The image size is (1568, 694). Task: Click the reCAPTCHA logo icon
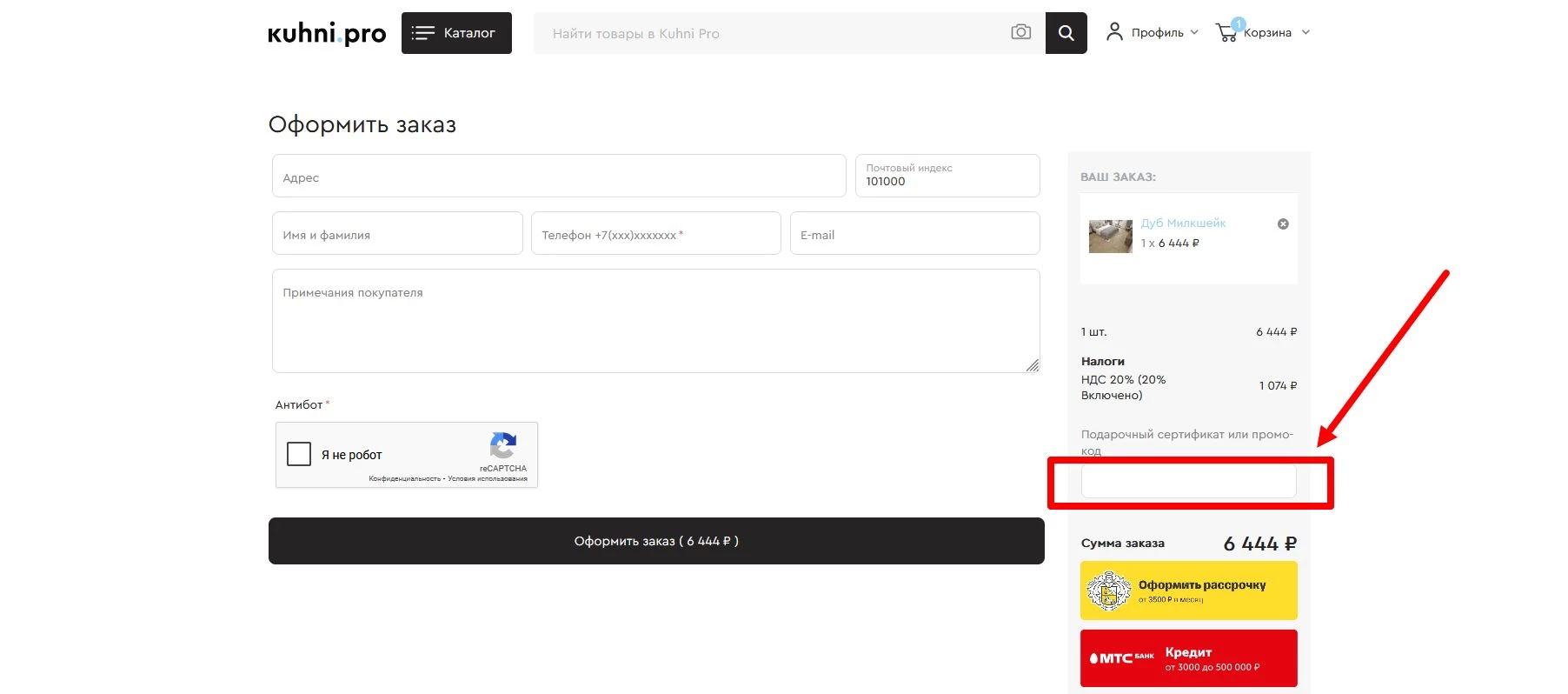pyautogui.click(x=503, y=446)
